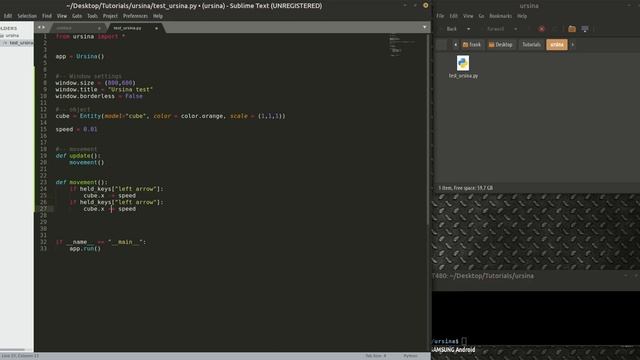This screenshot has height=360, width=640.
Task: Open file manager View menu
Action: pos(468,16)
